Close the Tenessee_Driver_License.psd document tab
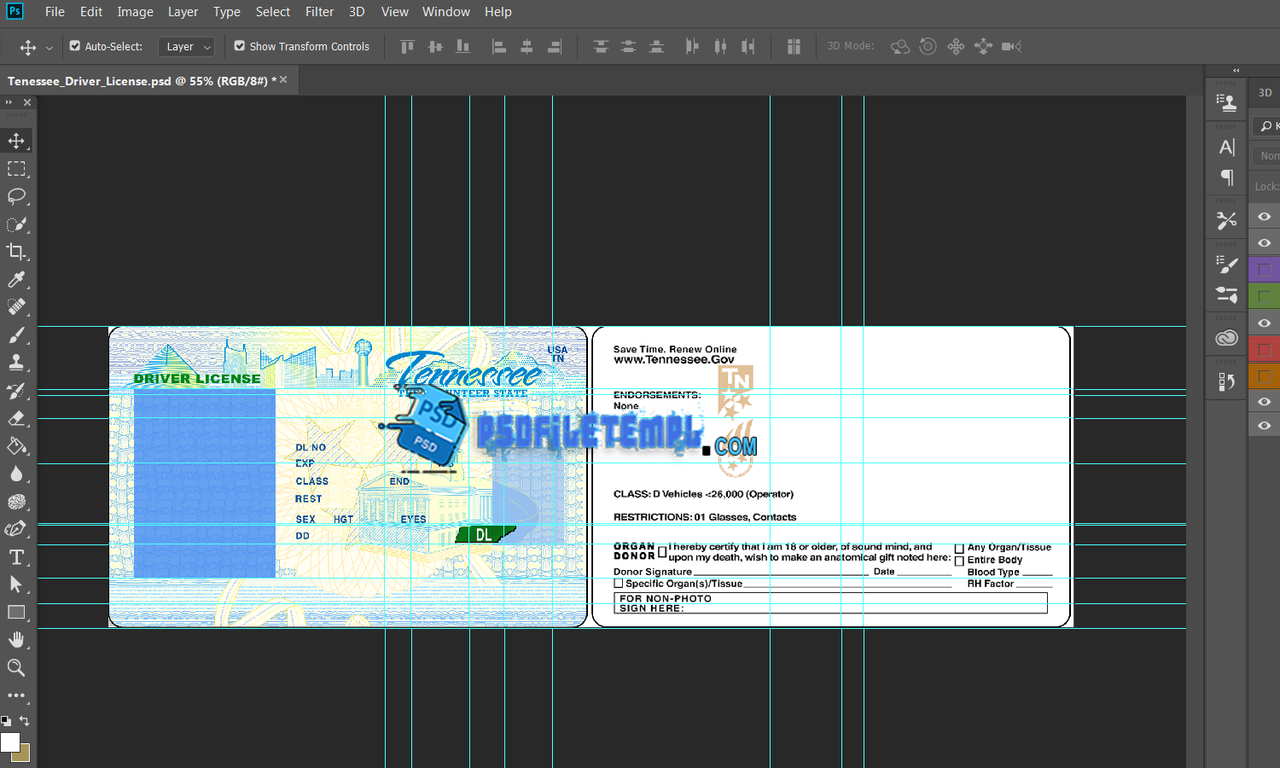Image resolution: width=1280 pixels, height=768 pixels. point(284,79)
